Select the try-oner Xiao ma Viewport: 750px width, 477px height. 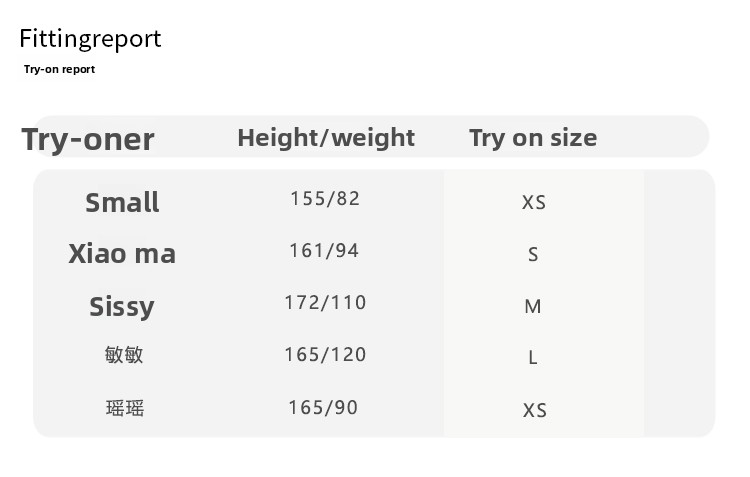point(122,253)
